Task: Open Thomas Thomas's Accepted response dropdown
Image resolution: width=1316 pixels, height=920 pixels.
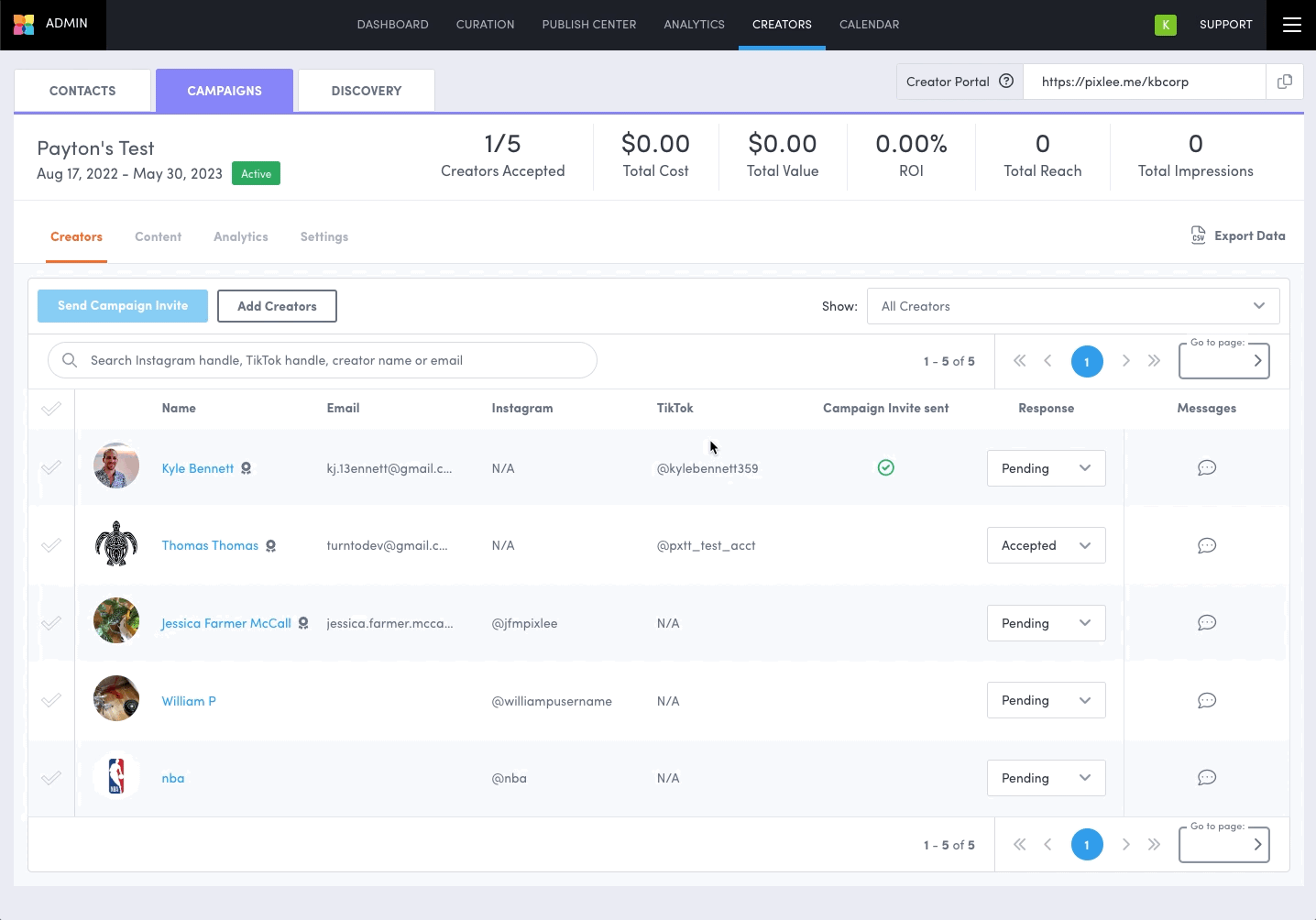Action: 1046,545
